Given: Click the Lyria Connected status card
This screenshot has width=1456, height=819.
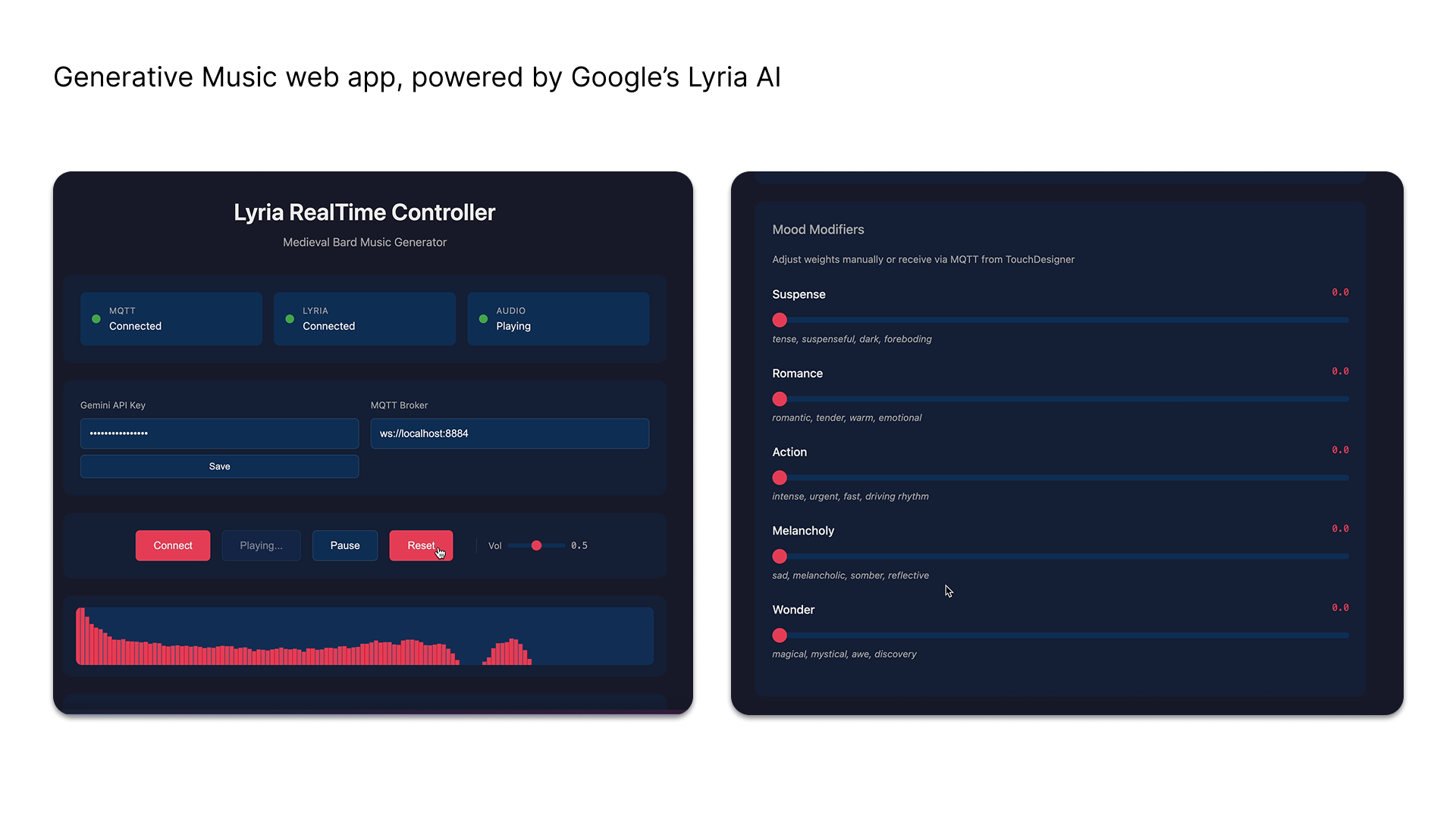Looking at the screenshot, I should [x=365, y=319].
